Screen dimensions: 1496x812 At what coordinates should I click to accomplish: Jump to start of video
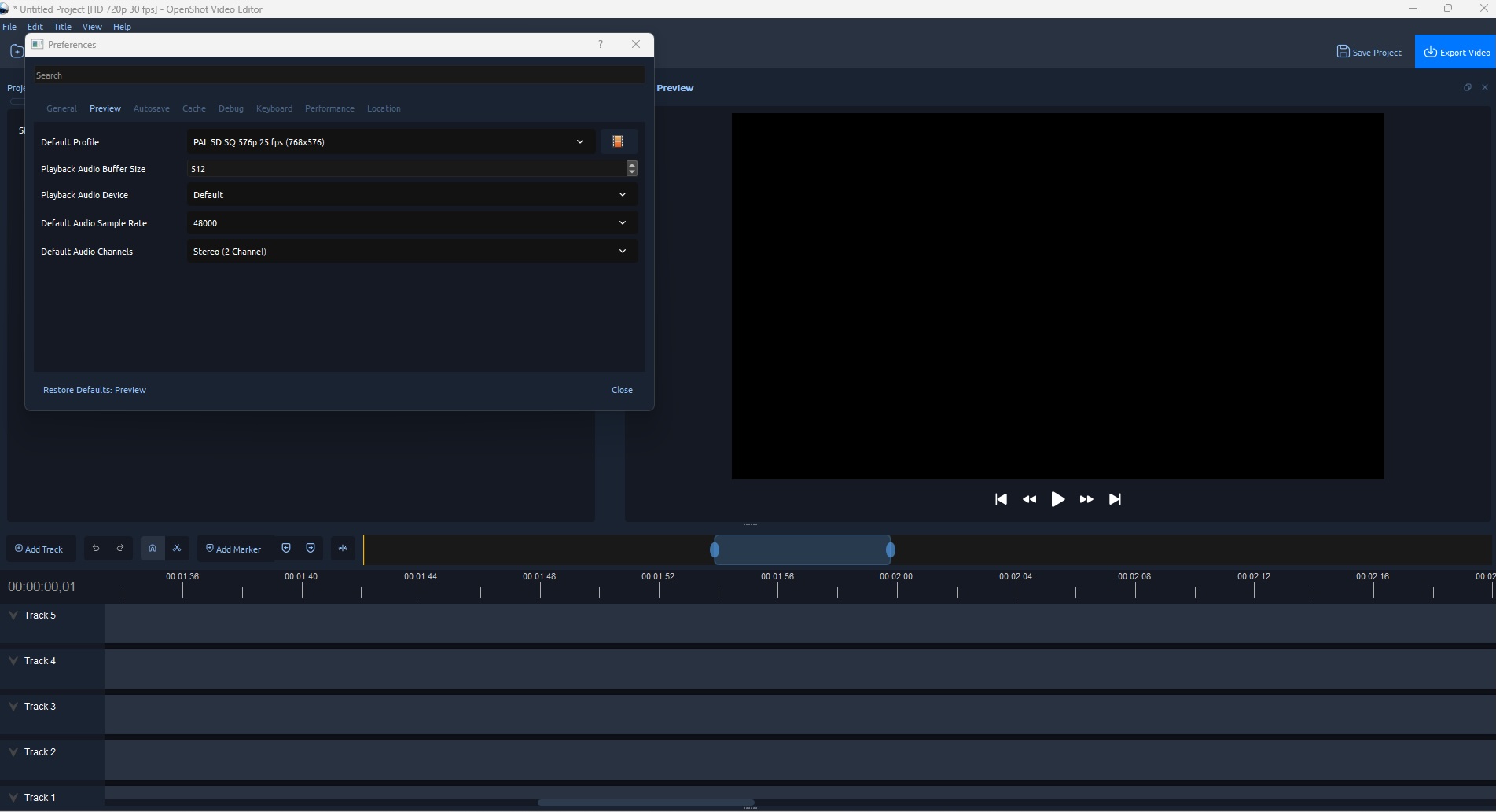point(1001,499)
